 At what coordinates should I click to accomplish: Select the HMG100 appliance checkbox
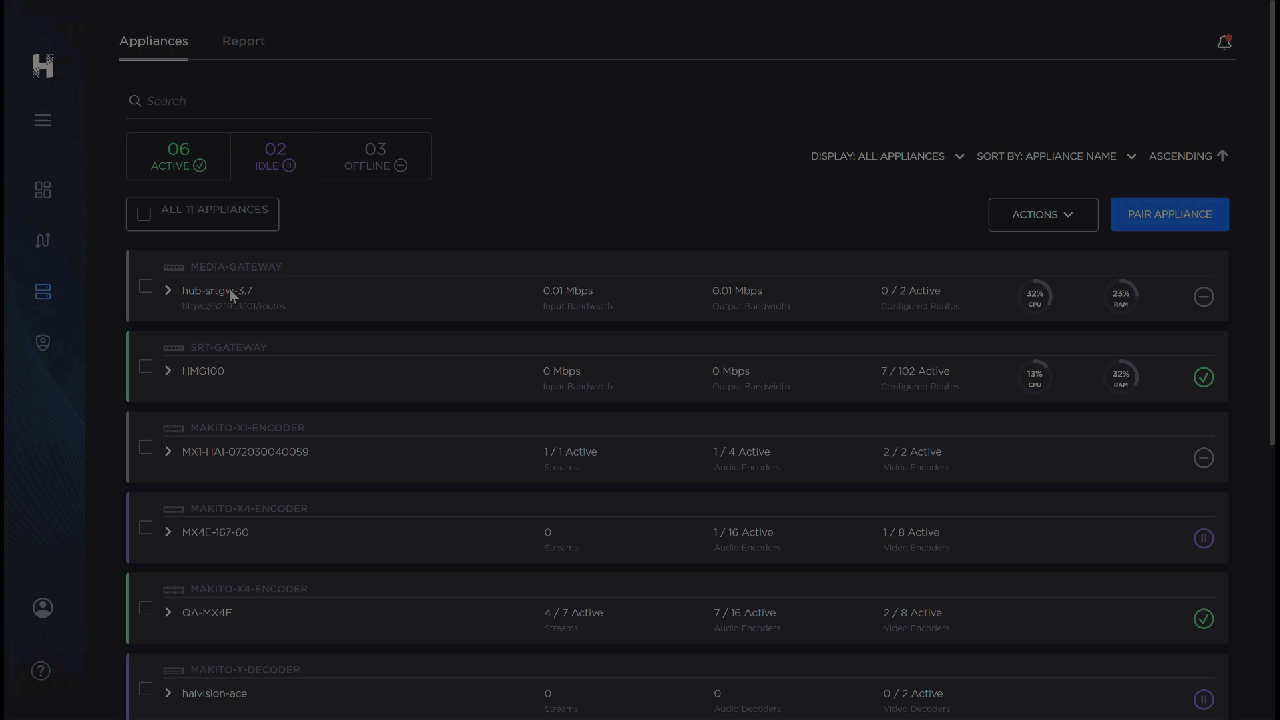146,367
